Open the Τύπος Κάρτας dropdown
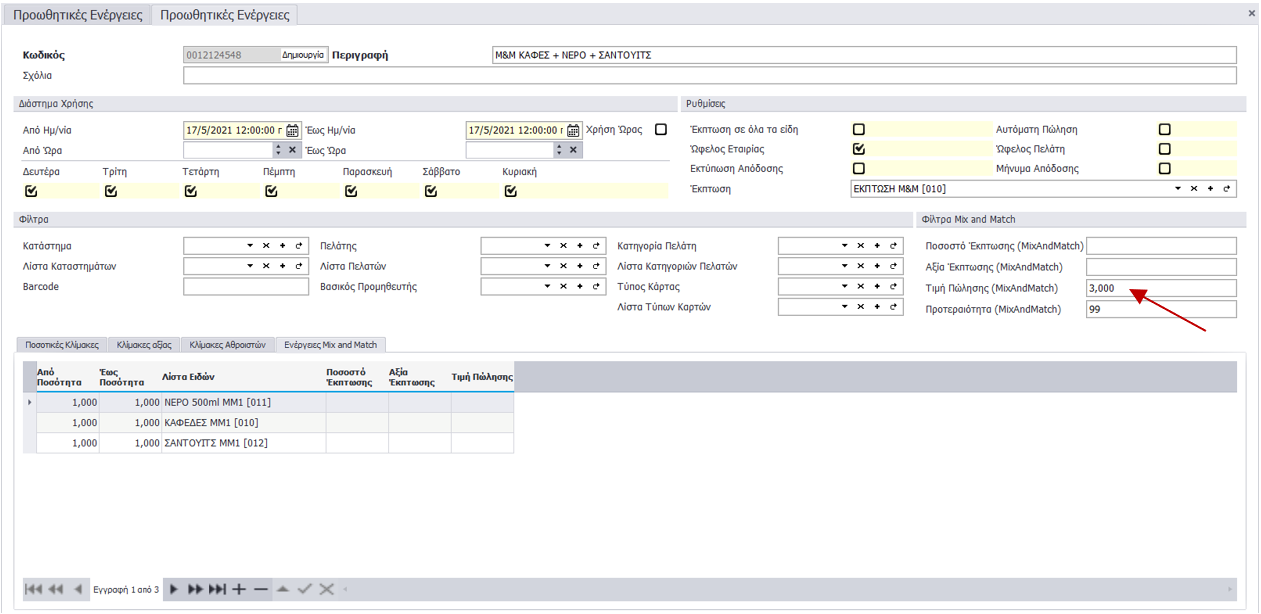The image size is (1261, 614). pos(844,287)
